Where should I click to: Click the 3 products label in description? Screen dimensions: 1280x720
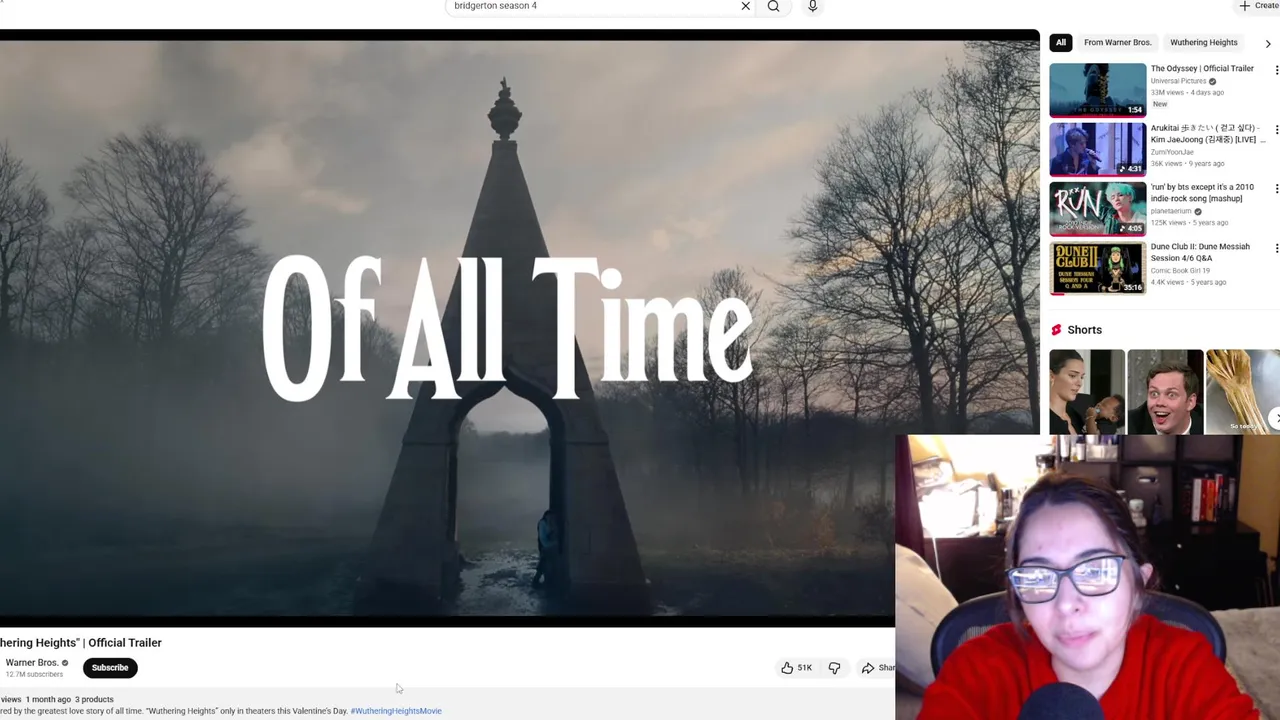pyautogui.click(x=94, y=699)
